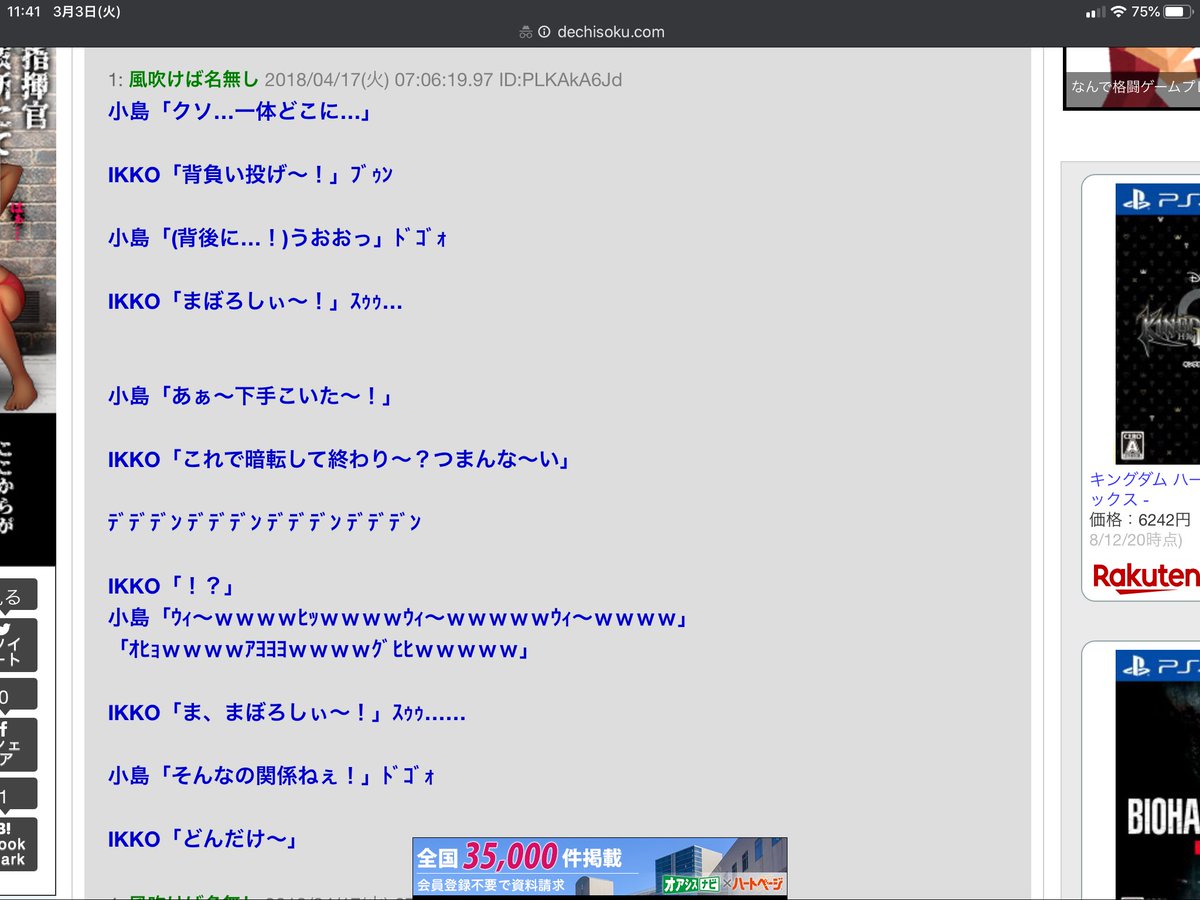This screenshot has width=1200, height=900.
Task: Tap the 全国35,000件掲載 banner ad
Action: tap(600, 867)
